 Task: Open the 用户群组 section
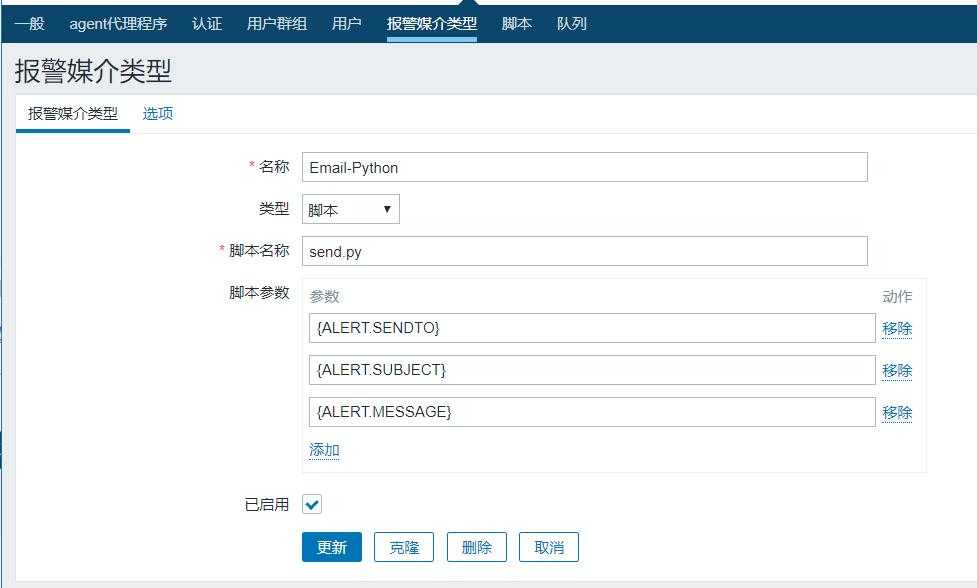pos(277,24)
